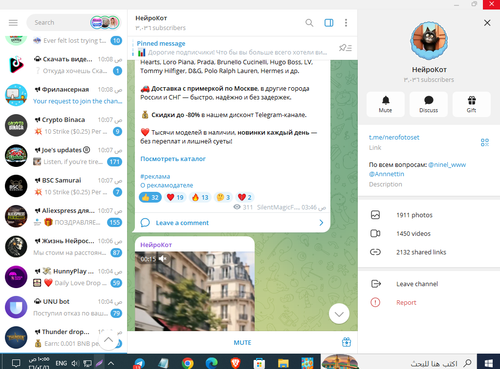Open Joe's updates channel
The image size is (500, 369).
coord(63,156)
